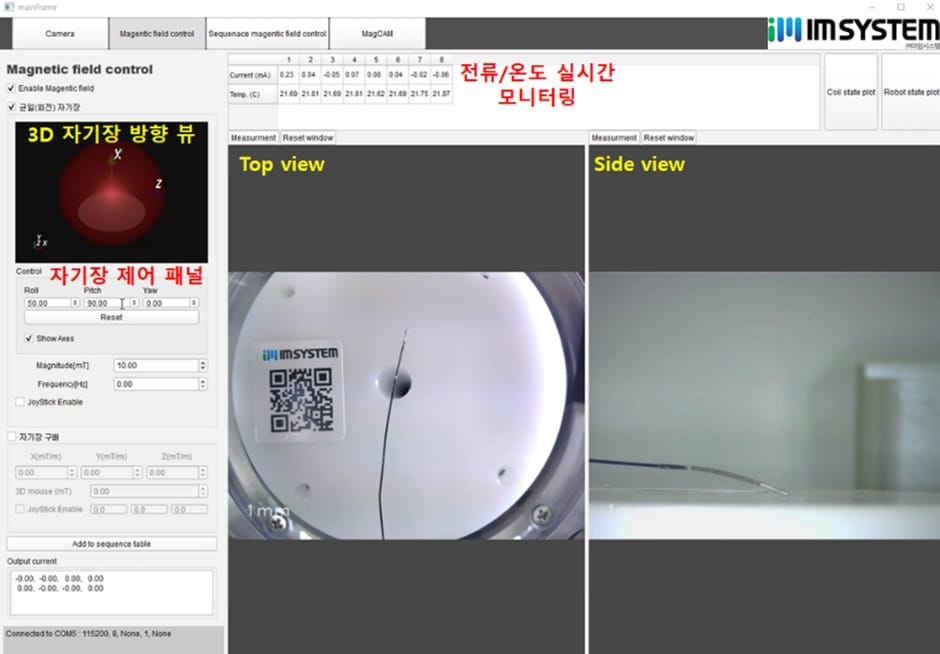940x654 pixels.
Task: Switch to Magnetic field control tab
Action: click(x=157, y=34)
